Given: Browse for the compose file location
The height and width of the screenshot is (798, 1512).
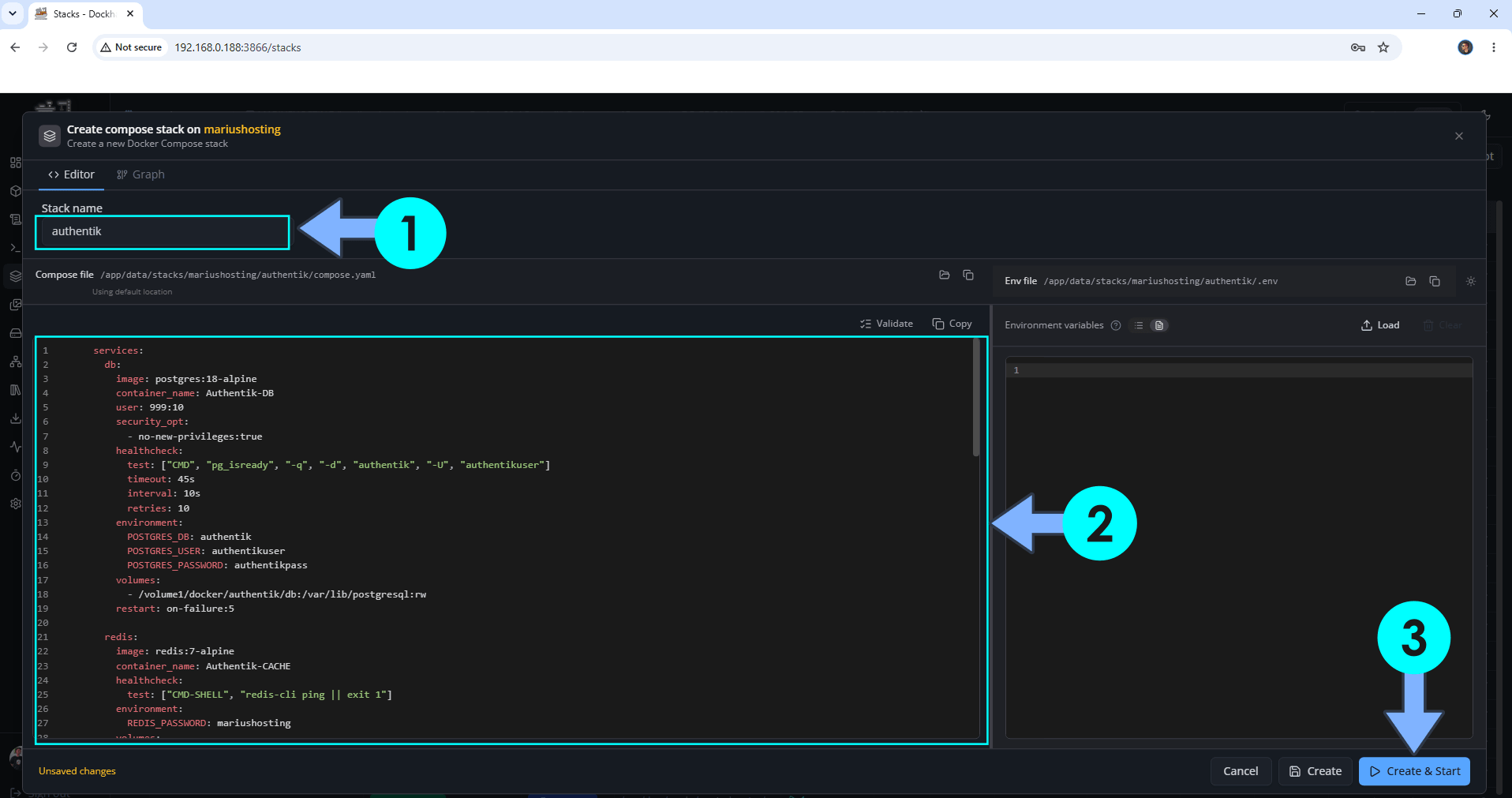Looking at the screenshot, I should click(944, 275).
